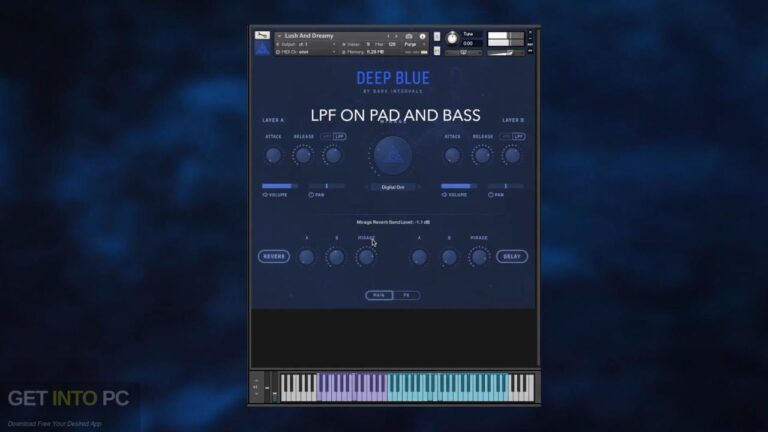
Task: Enable HPF filter on Layer A
Action: (327, 136)
